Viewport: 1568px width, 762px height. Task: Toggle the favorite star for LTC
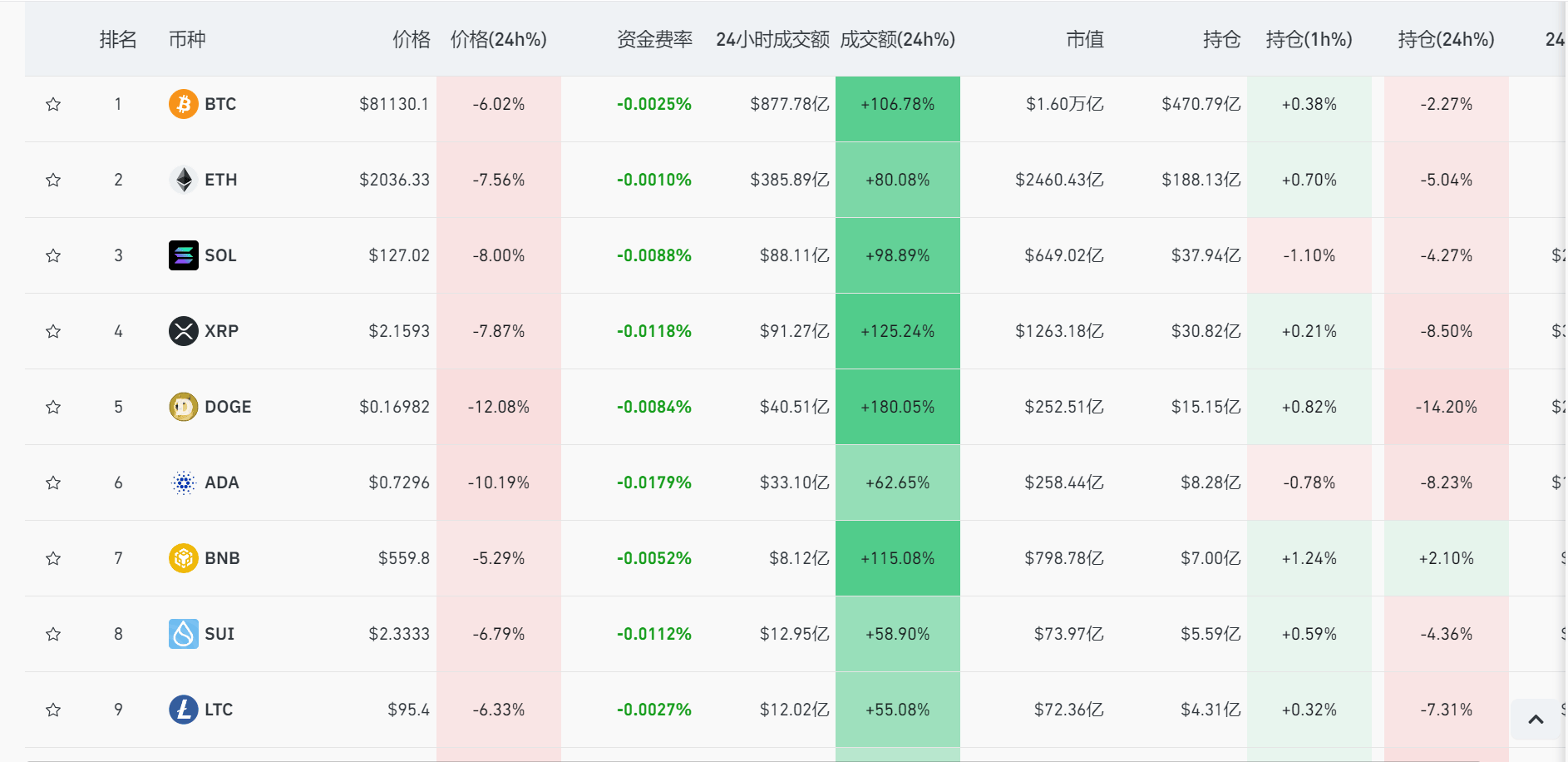coord(53,710)
